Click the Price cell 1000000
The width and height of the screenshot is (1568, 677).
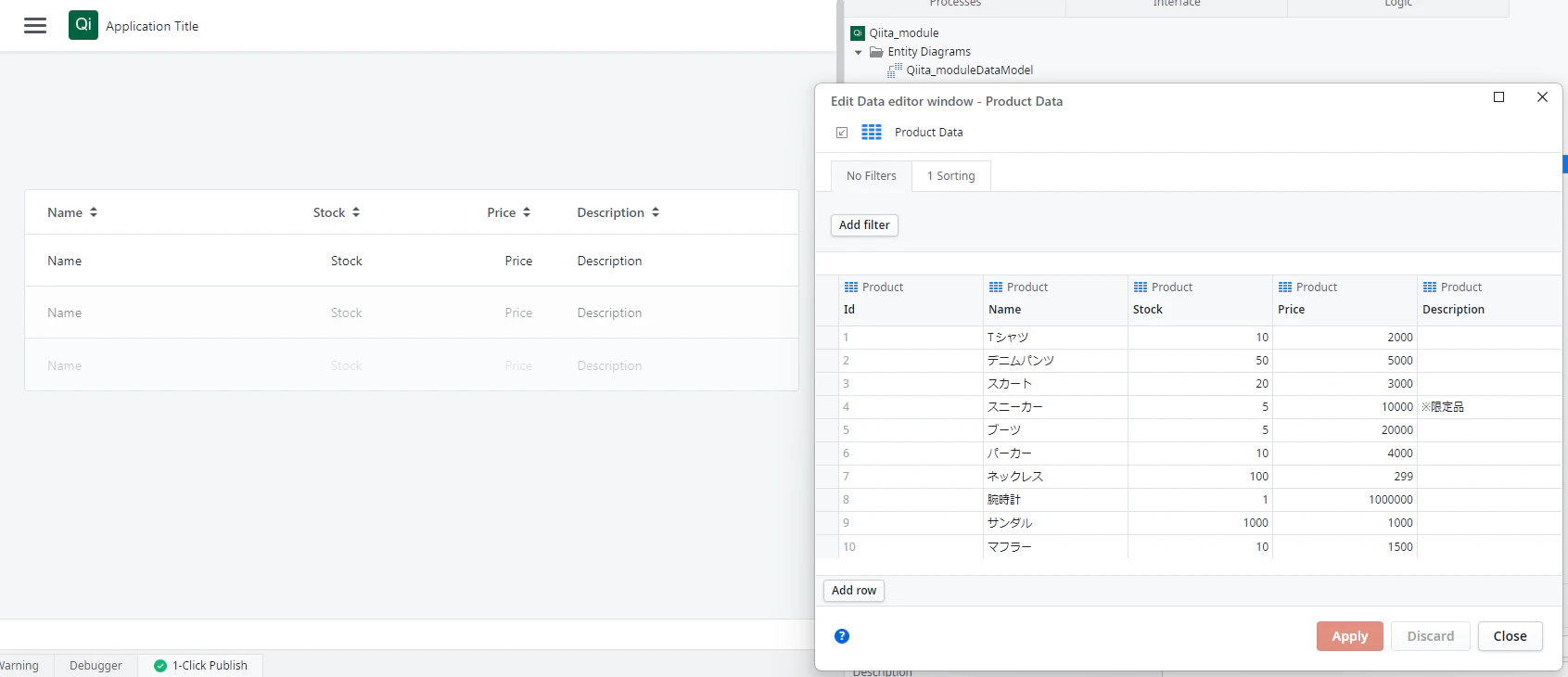(x=1345, y=500)
